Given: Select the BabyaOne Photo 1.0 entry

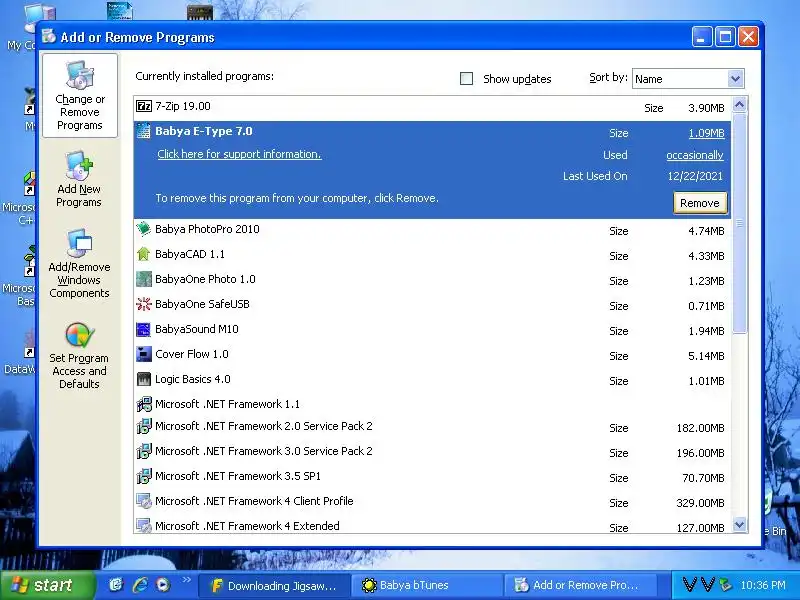Looking at the screenshot, I should pos(432,280).
